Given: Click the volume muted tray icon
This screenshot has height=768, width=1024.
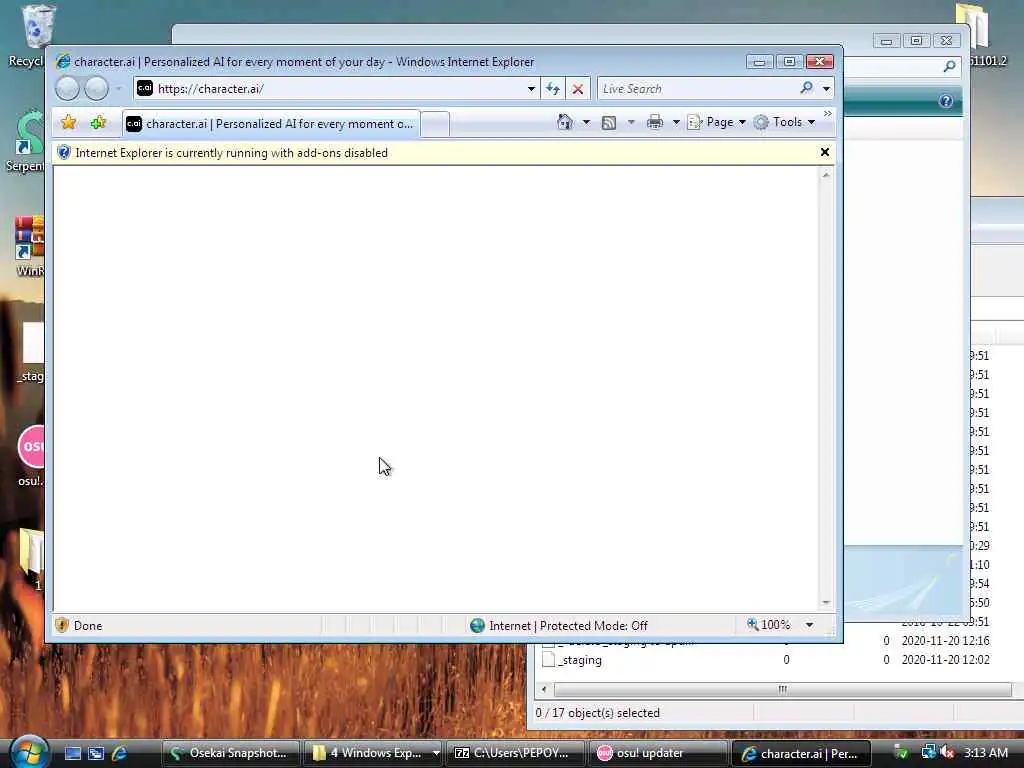Looking at the screenshot, I should pos(948,752).
